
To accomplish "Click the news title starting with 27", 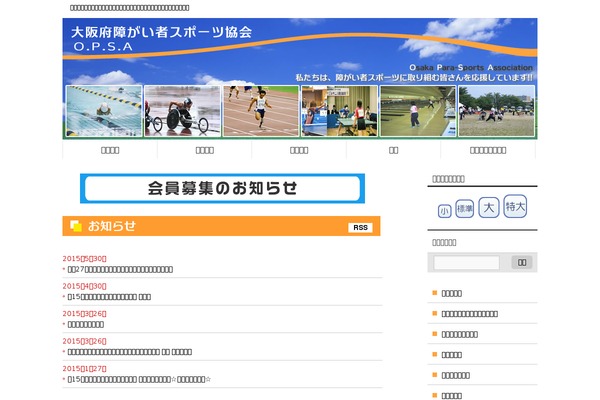I will point(120,269).
